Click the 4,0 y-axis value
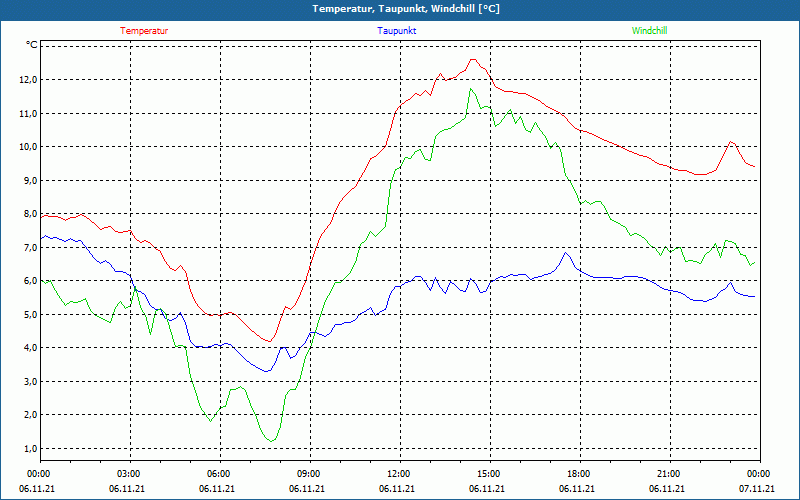This screenshot has height=500, width=800. click(31, 348)
